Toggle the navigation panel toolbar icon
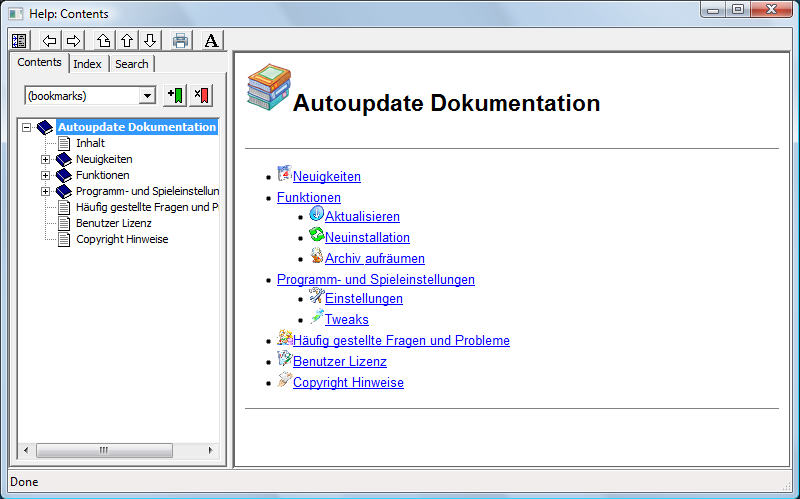This screenshot has width=800, height=499. coord(19,41)
